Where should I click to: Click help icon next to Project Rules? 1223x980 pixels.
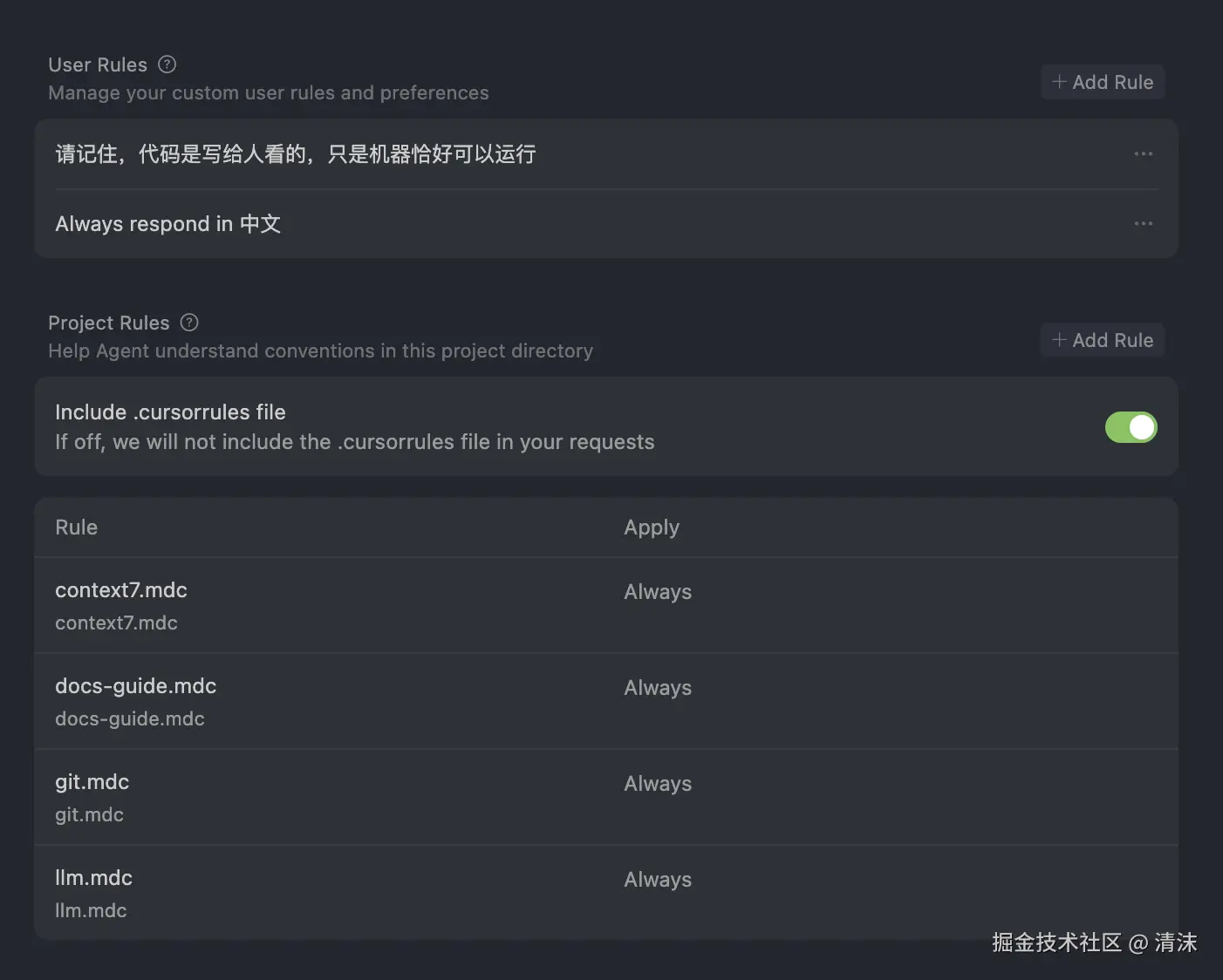click(x=189, y=323)
